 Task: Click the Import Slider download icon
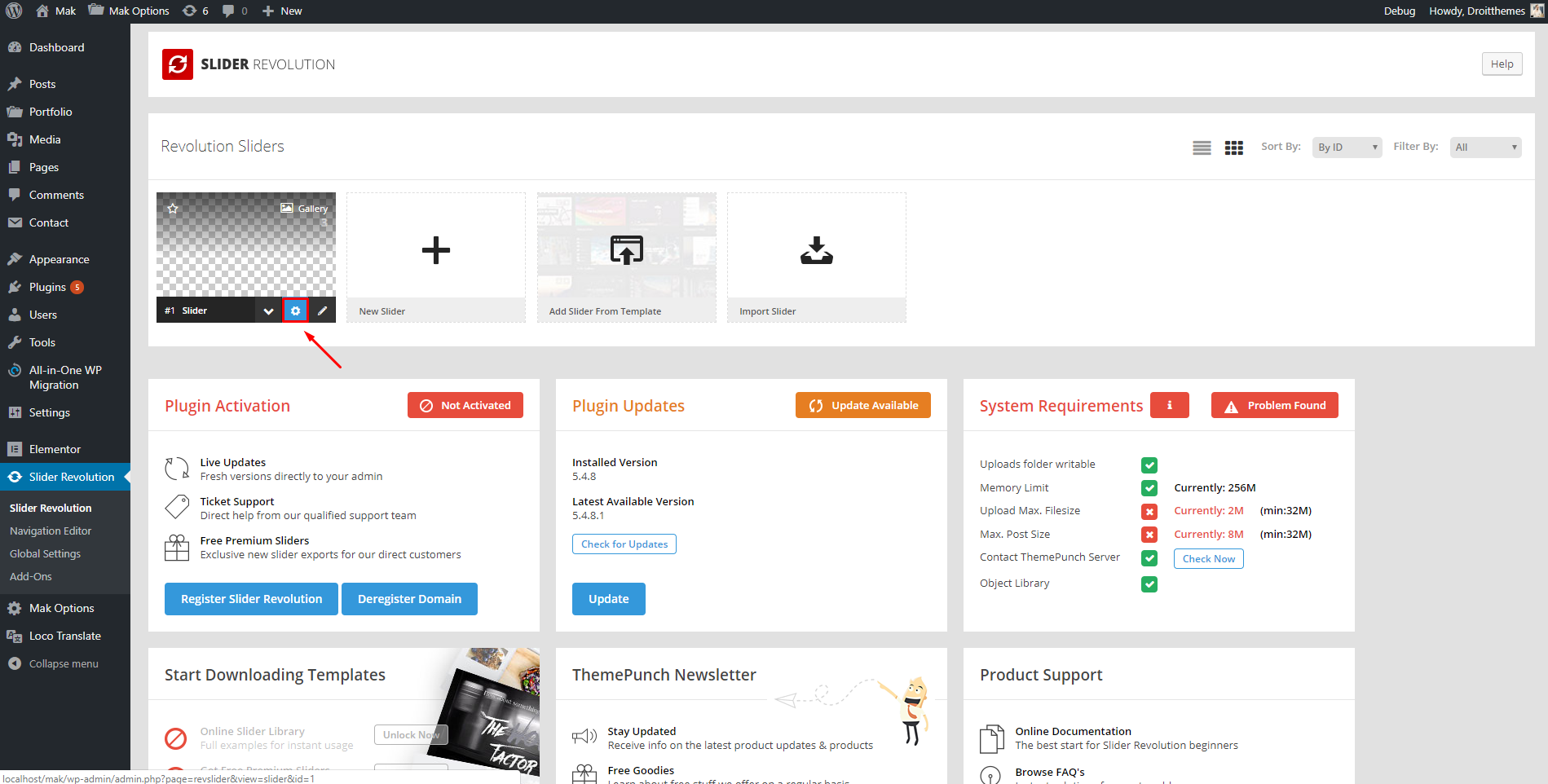click(x=817, y=250)
